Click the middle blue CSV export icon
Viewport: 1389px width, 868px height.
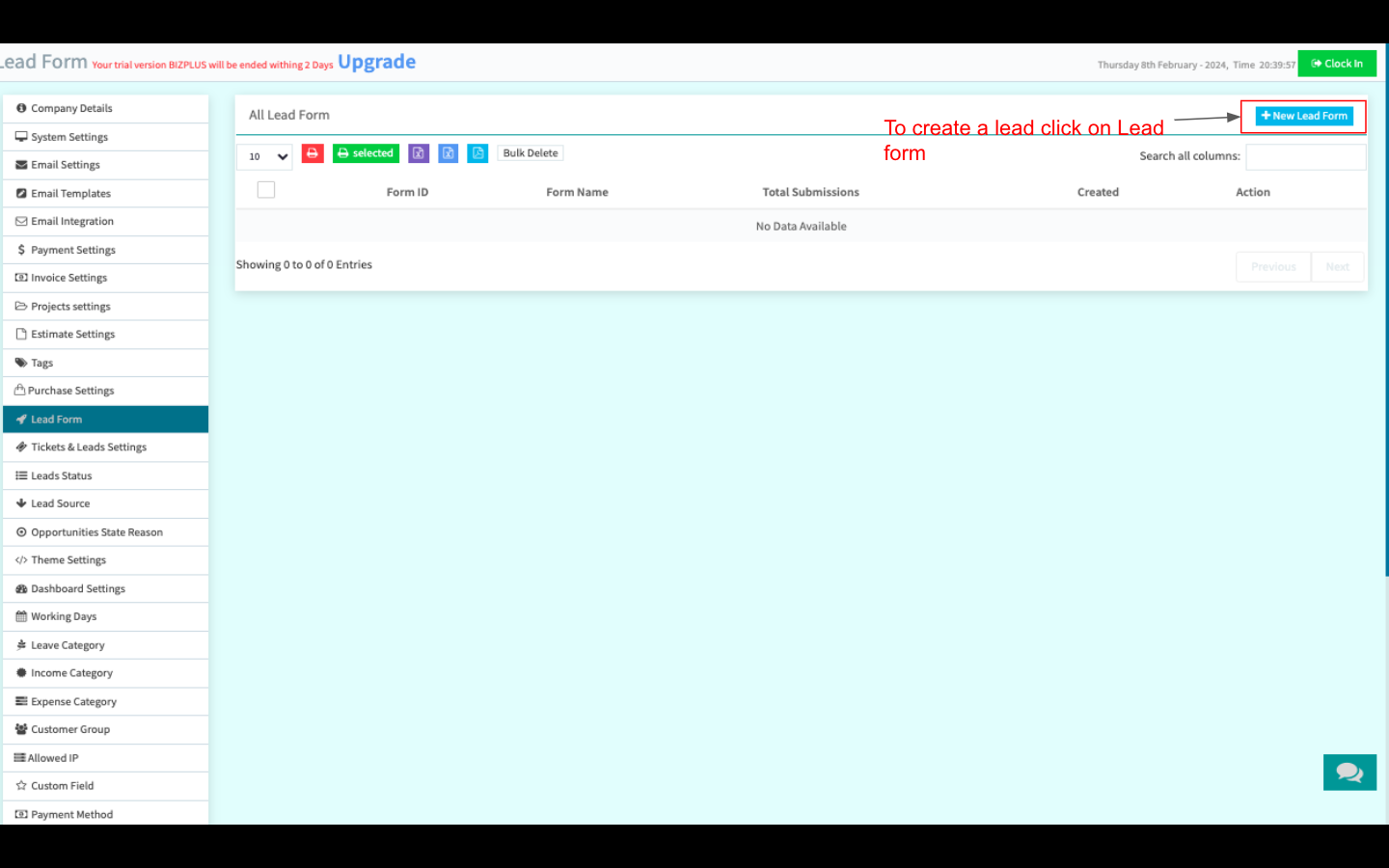449,153
